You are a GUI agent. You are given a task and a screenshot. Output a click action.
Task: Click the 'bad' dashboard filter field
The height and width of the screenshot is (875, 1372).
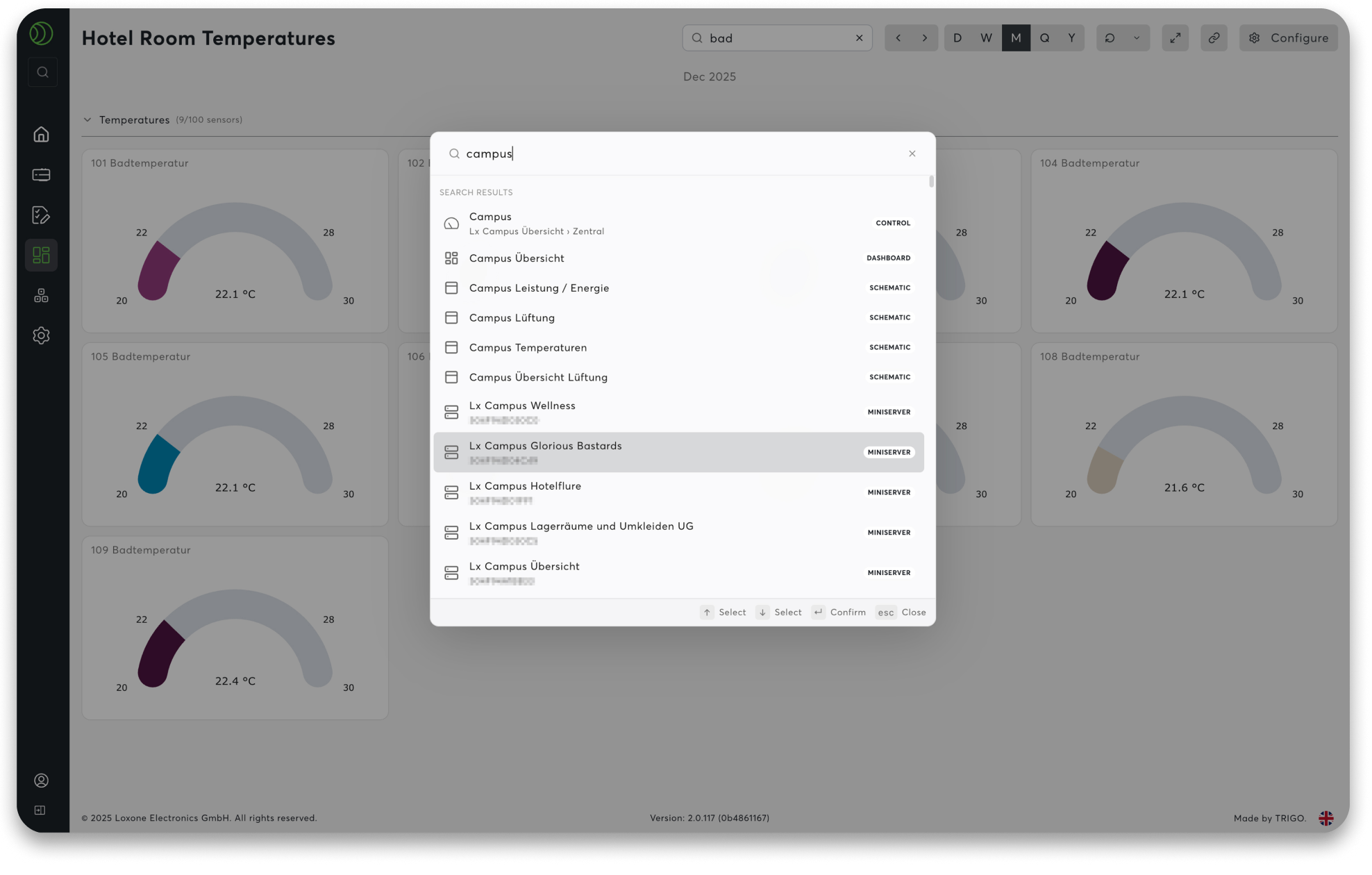tap(778, 38)
